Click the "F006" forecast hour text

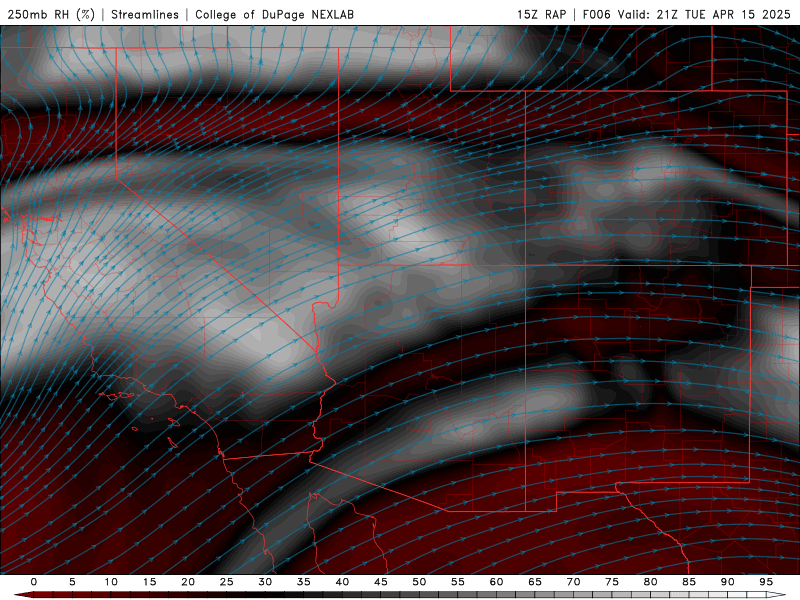click(596, 14)
